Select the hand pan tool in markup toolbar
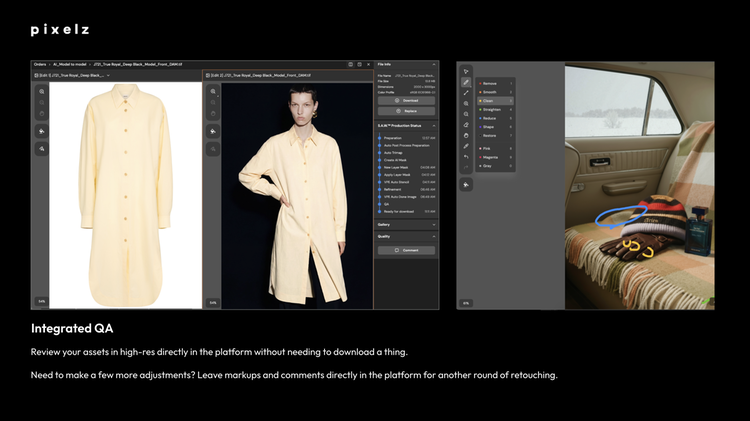The image size is (750, 421). (466, 135)
